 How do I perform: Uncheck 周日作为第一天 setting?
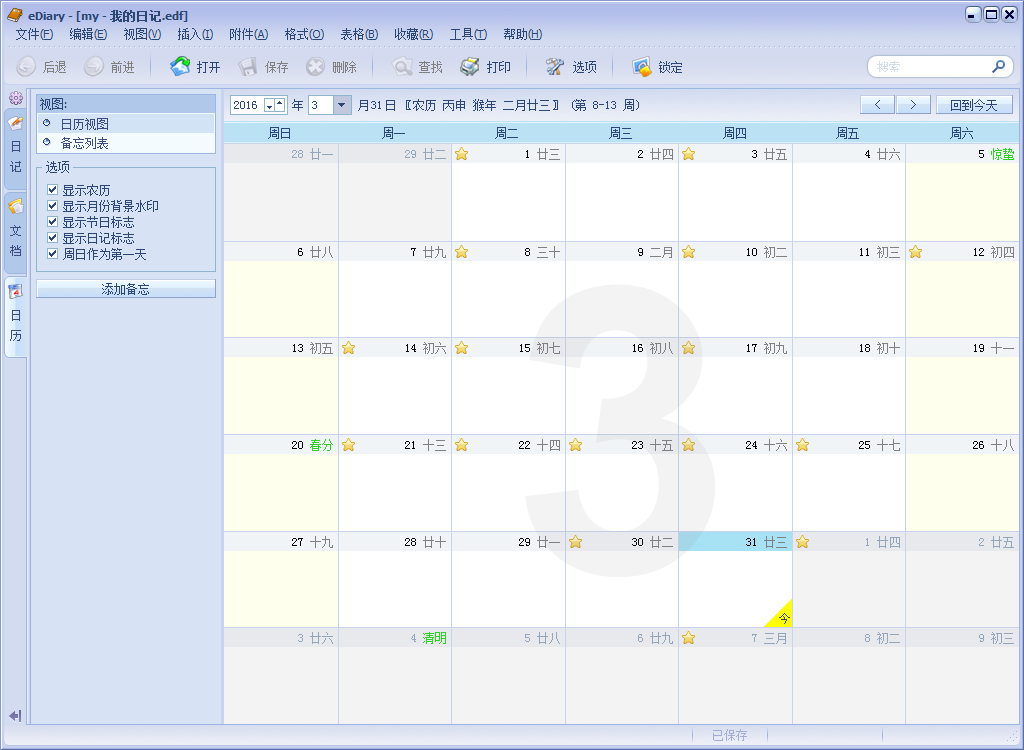[x=52, y=253]
